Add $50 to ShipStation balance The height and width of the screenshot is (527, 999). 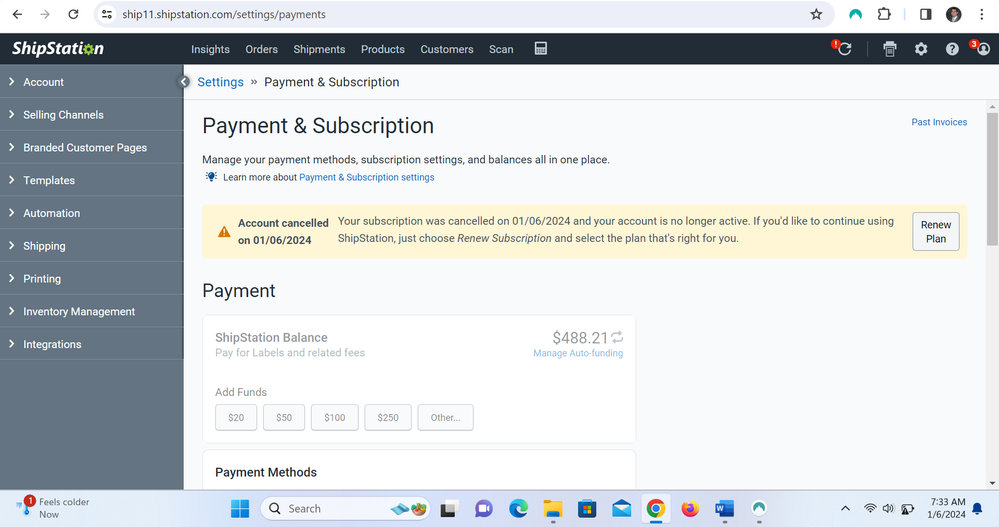point(284,417)
